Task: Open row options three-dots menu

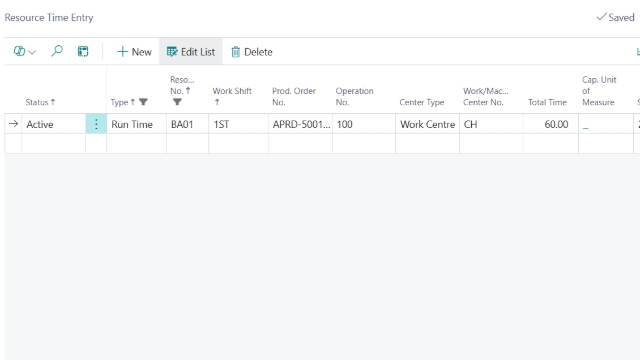Action: pos(96,124)
